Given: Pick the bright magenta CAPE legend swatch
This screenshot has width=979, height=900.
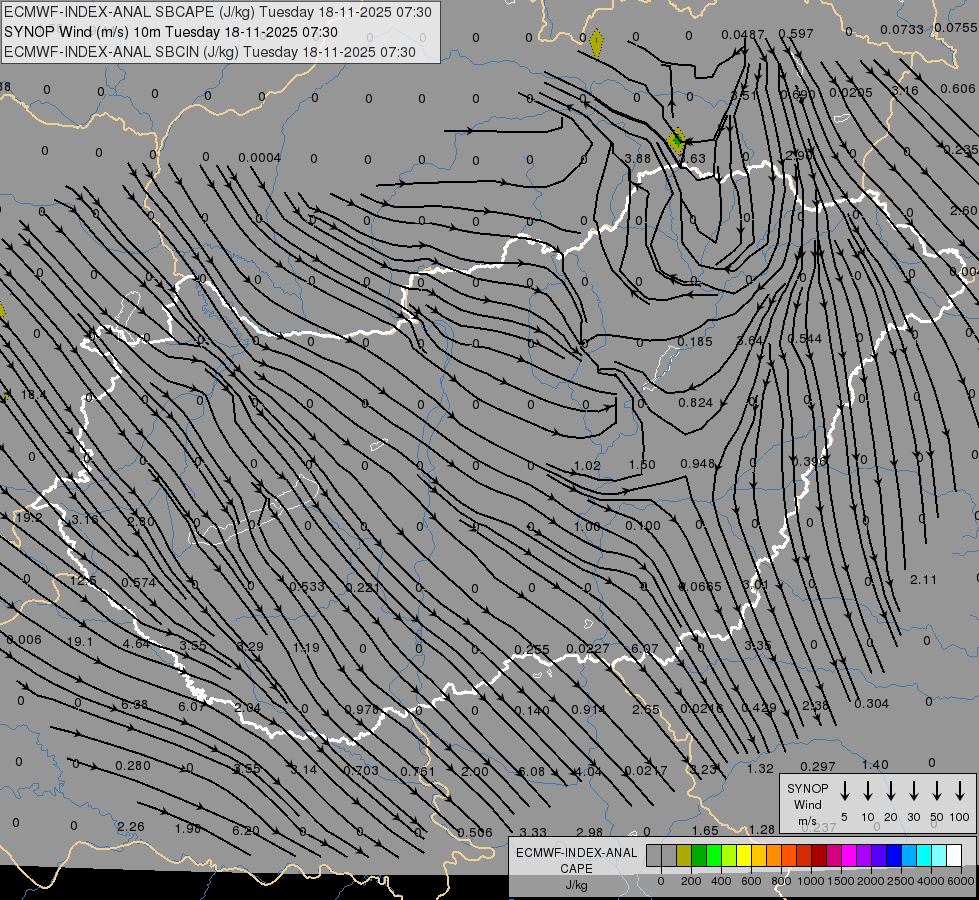Looking at the screenshot, I should click(849, 856).
